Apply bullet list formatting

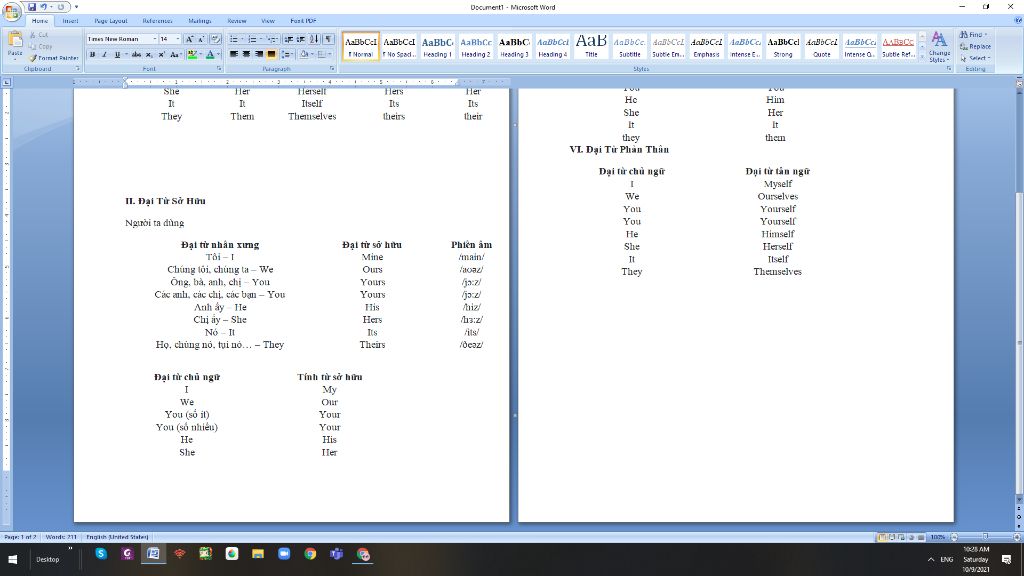(x=234, y=39)
